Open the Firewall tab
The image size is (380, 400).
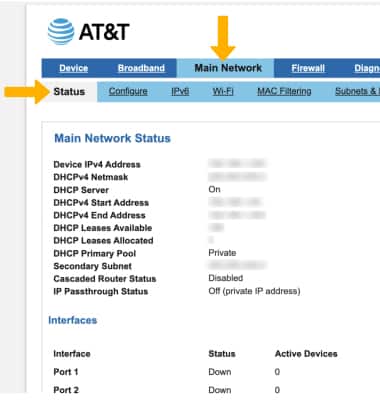(308, 68)
